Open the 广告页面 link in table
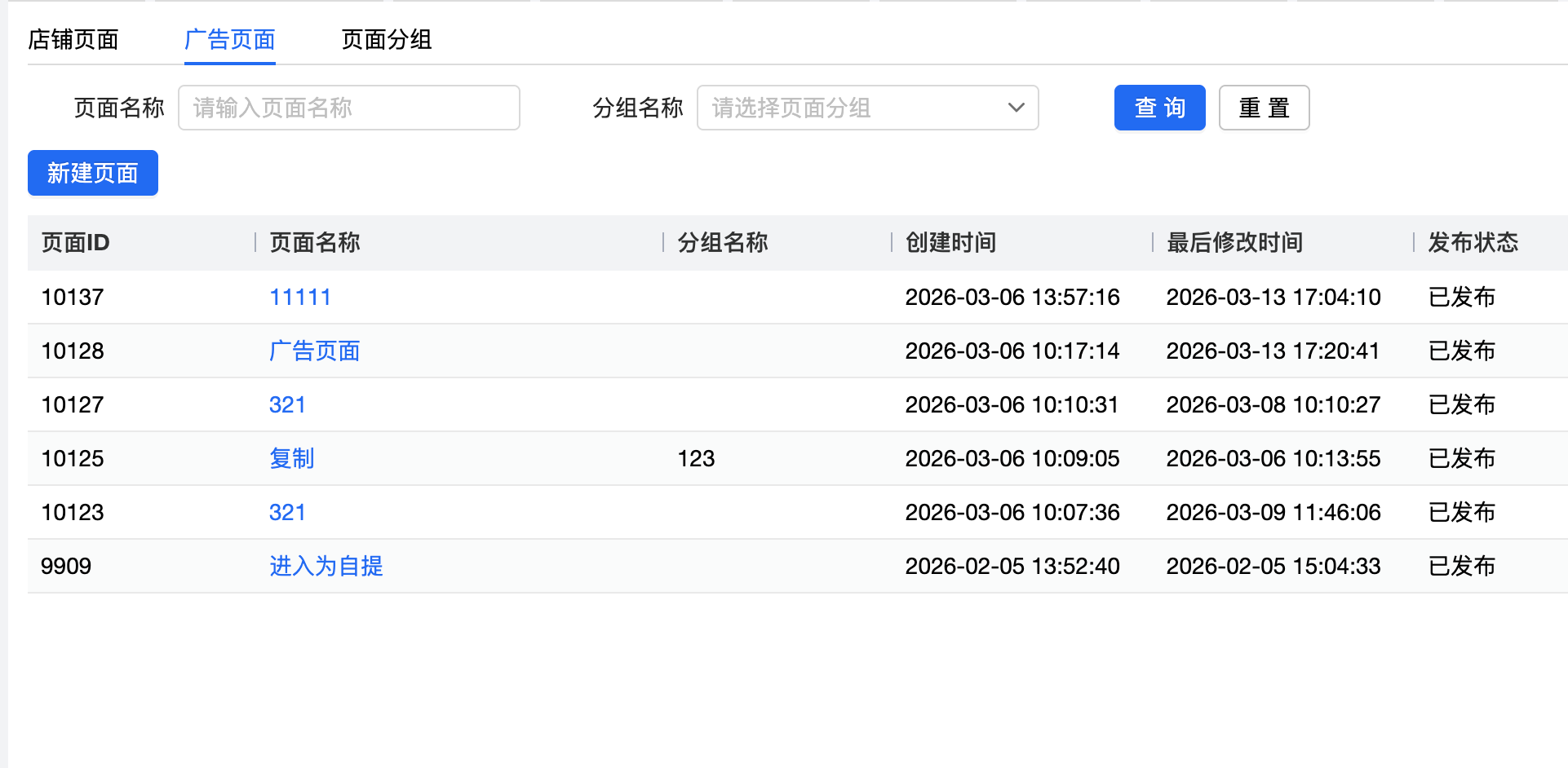 coord(314,351)
